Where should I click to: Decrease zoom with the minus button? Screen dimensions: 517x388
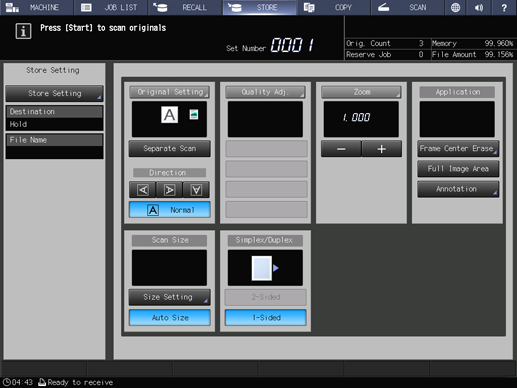click(x=341, y=149)
